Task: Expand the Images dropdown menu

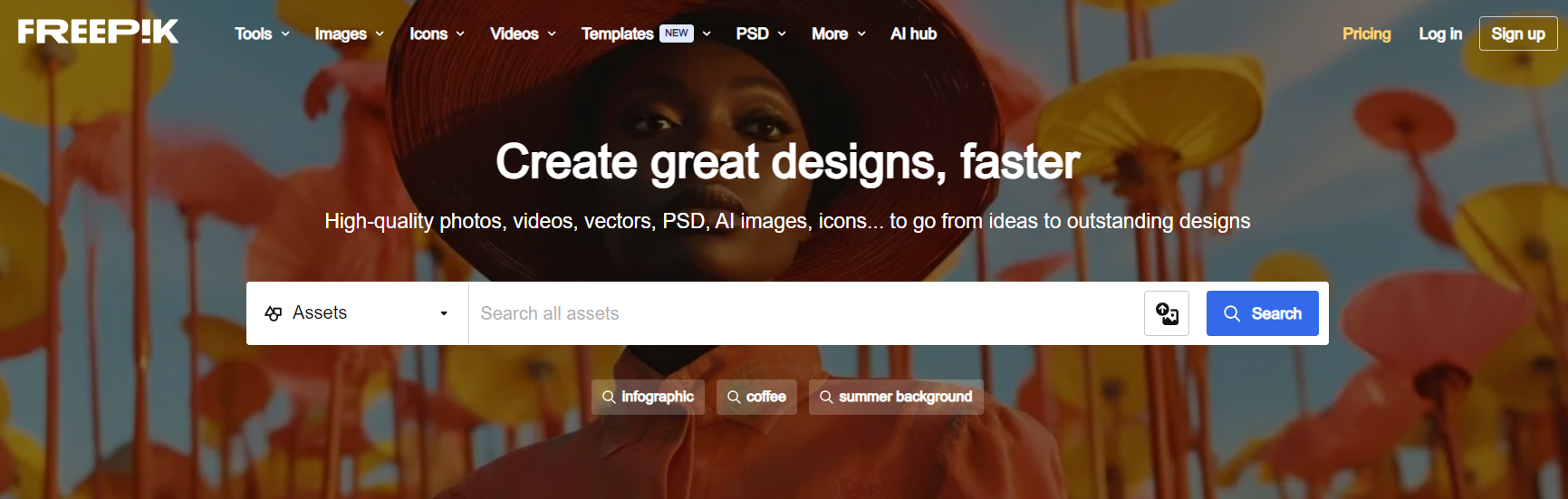Action: pos(349,34)
